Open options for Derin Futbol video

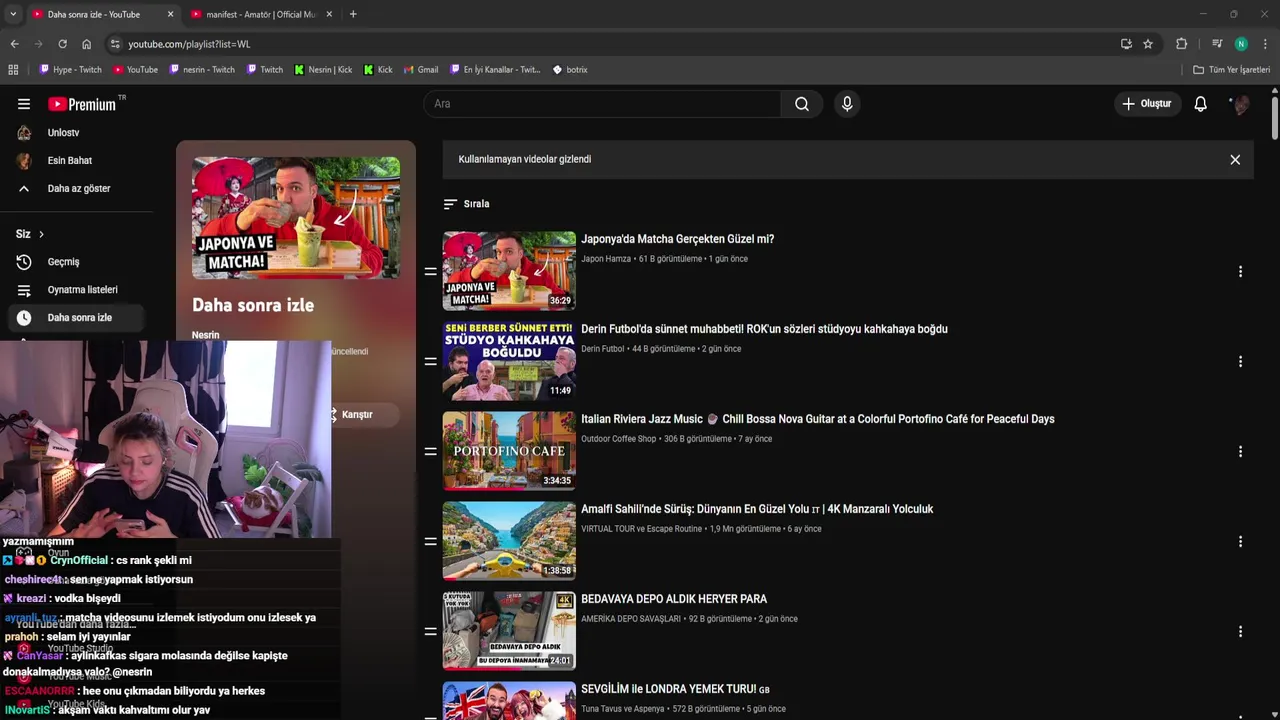coord(1240,362)
